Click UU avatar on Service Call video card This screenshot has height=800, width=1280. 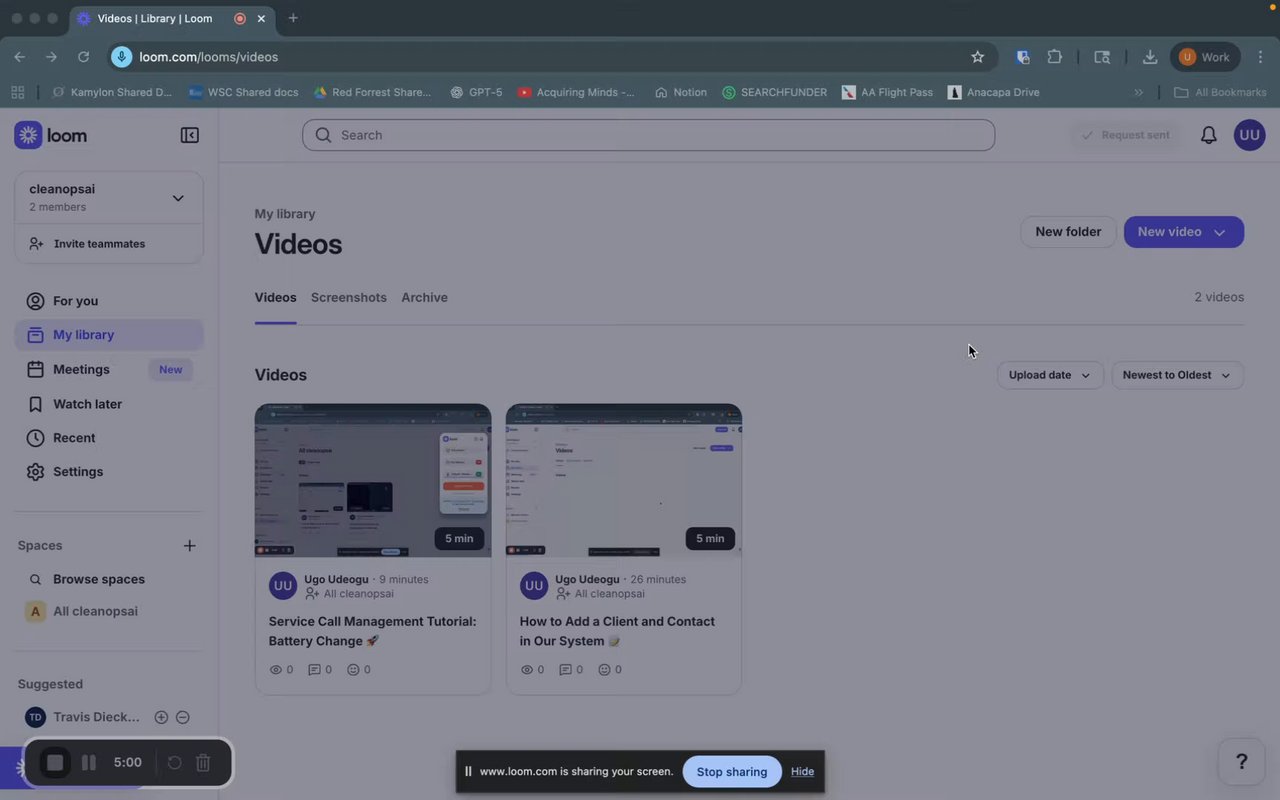click(x=283, y=586)
